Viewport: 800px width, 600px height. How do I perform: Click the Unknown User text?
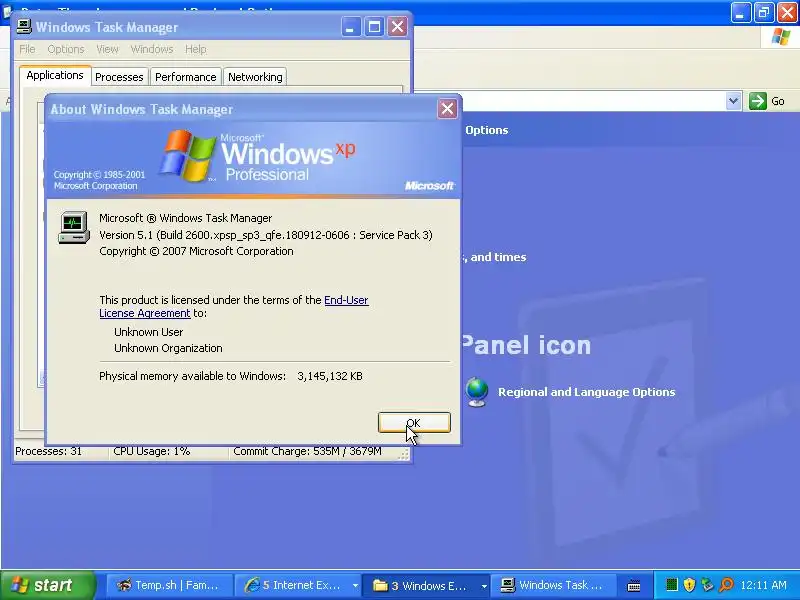tap(148, 332)
